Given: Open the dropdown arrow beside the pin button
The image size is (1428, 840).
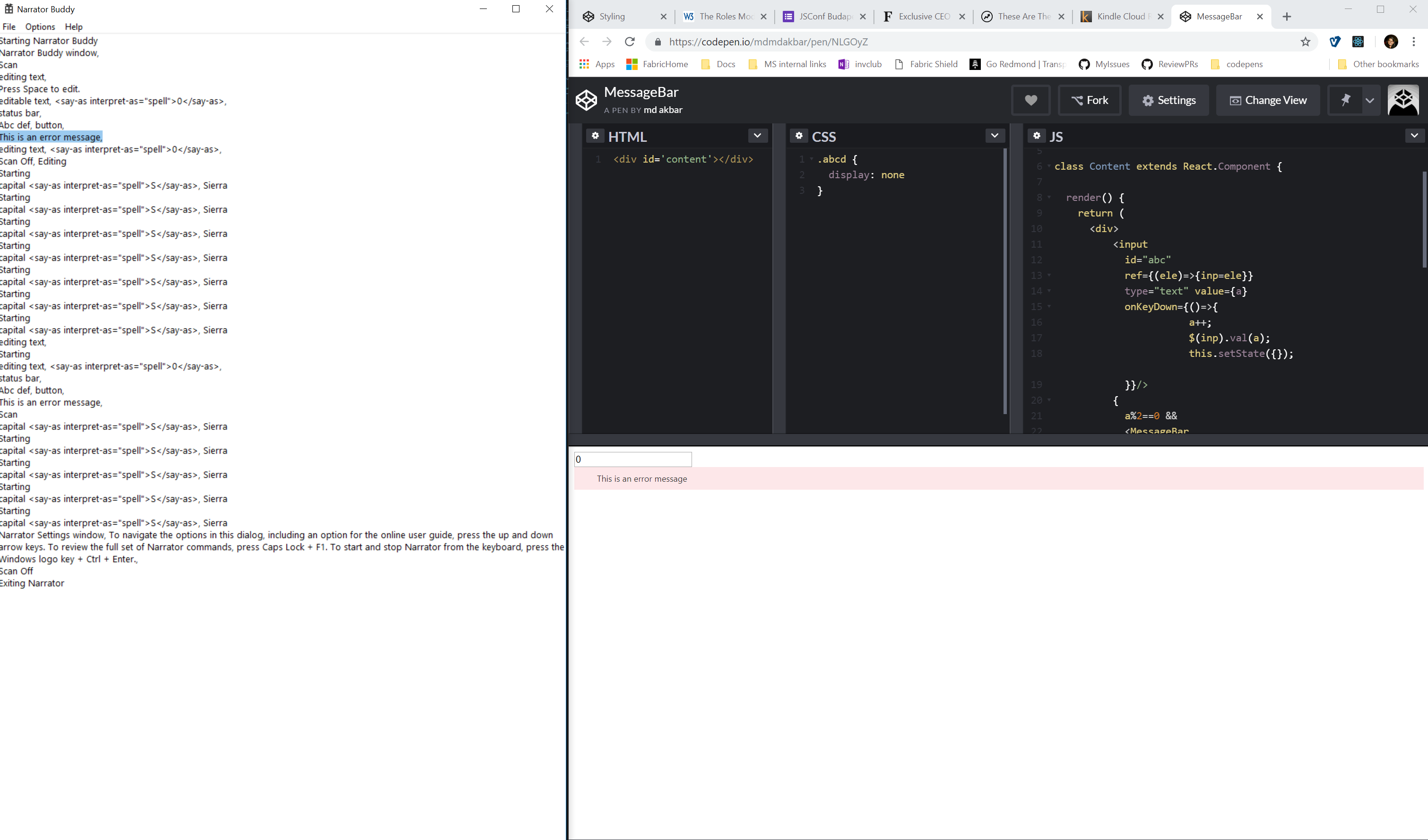Looking at the screenshot, I should 1371,100.
